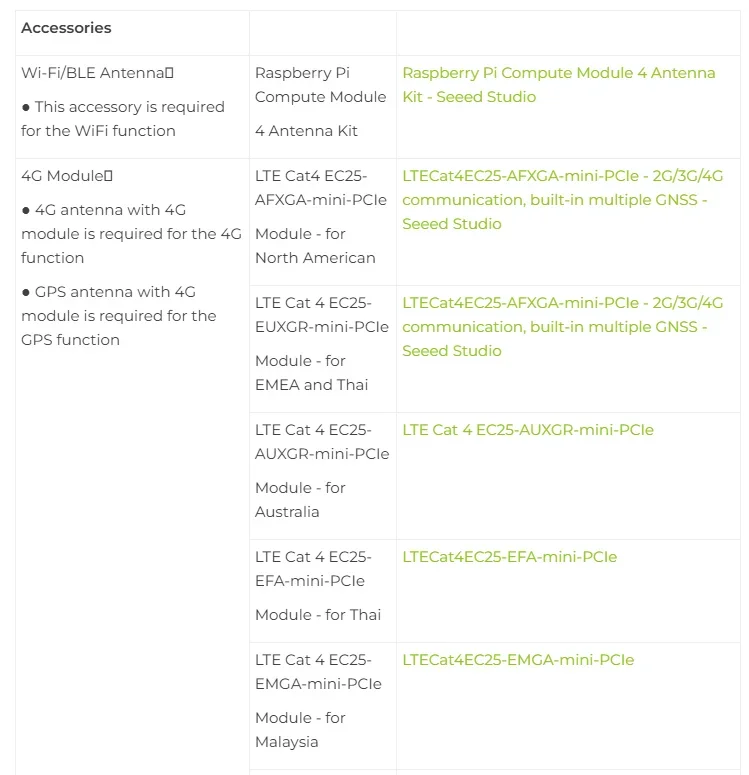Click the "Module - for Malaysia" text

pos(300,730)
